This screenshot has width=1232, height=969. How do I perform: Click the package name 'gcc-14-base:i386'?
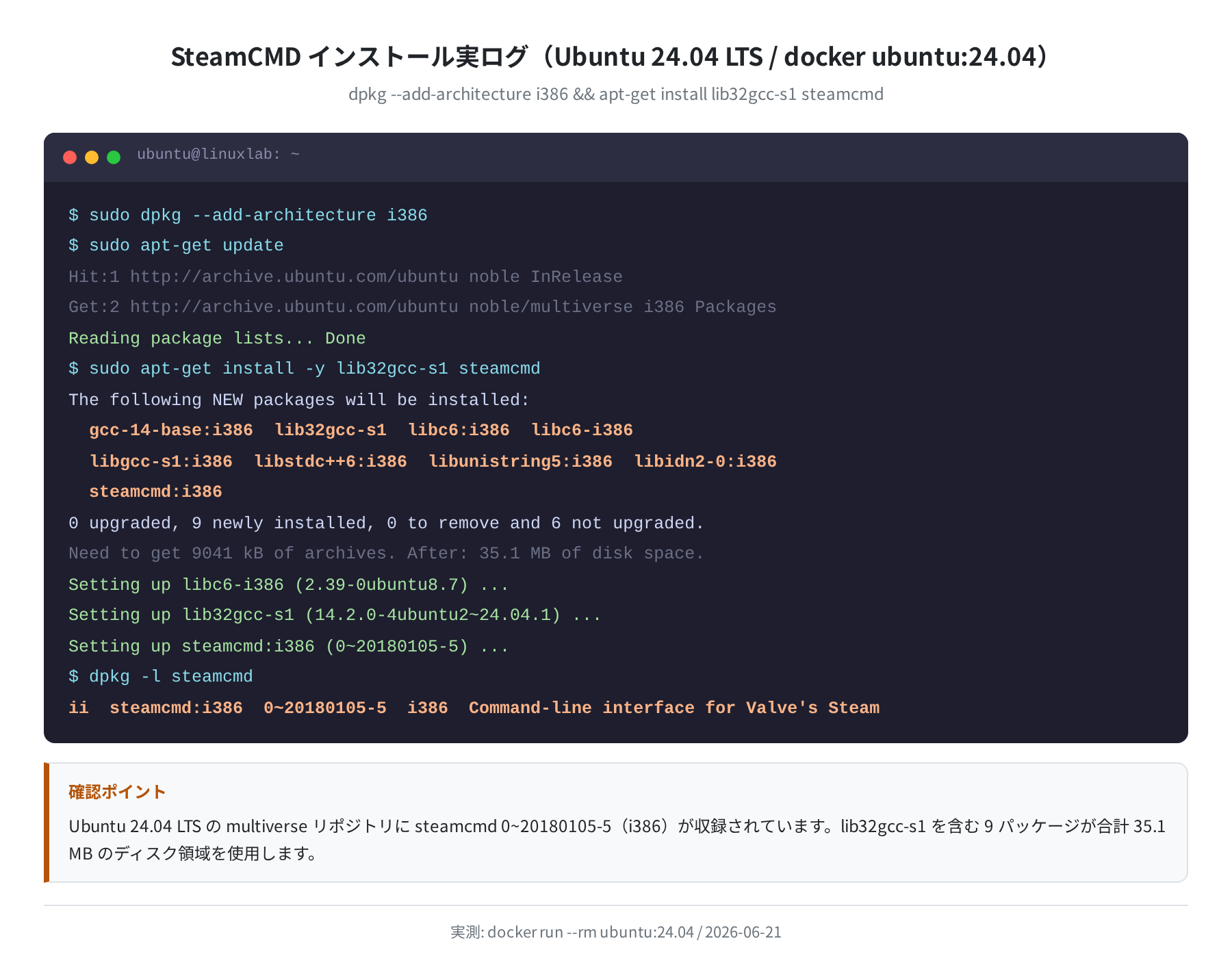coord(171,430)
